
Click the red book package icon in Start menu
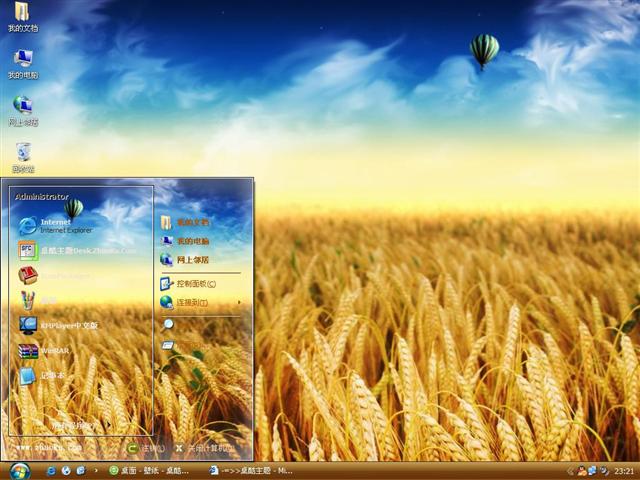[28, 276]
